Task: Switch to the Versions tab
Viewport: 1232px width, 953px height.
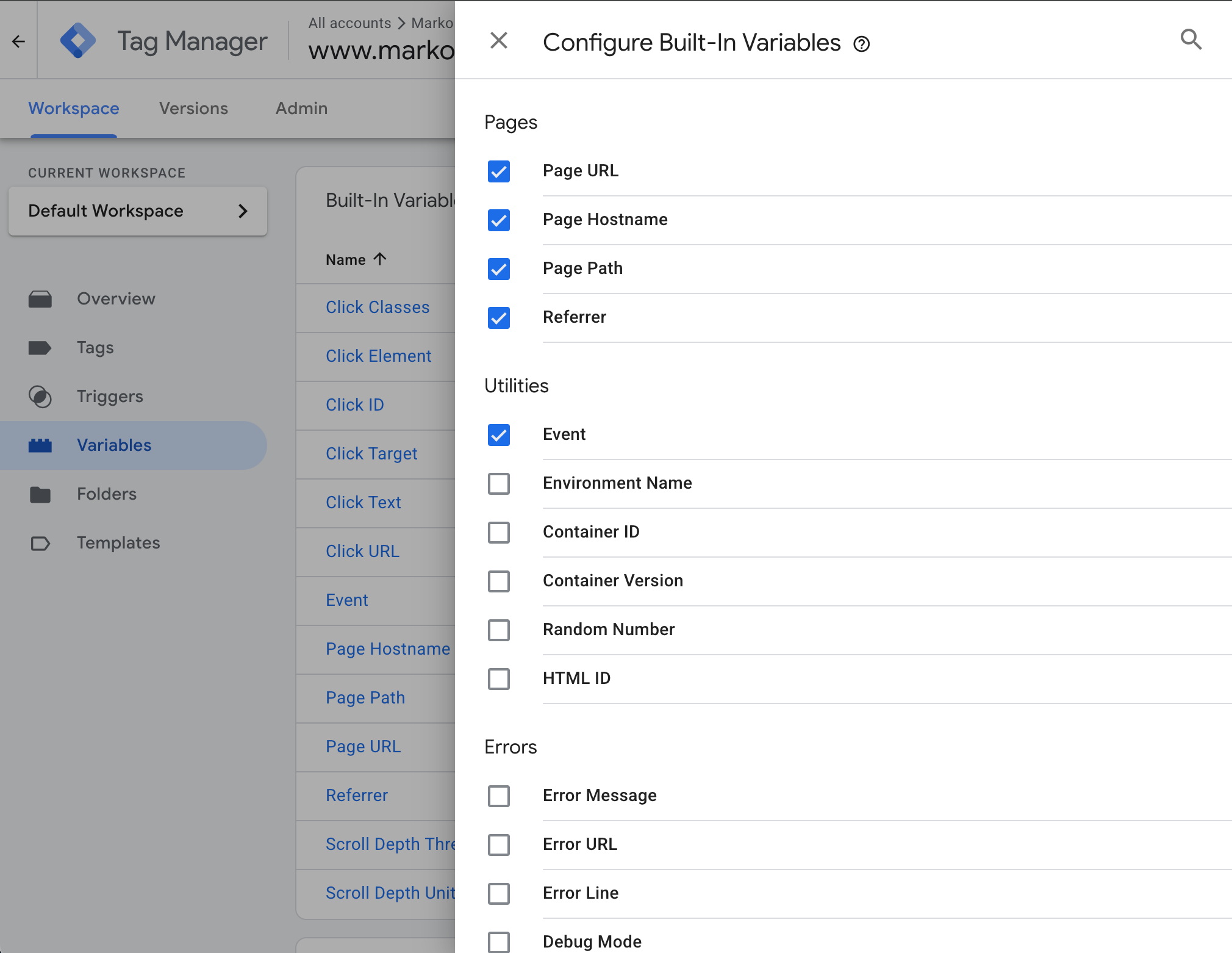Action: pyautogui.click(x=193, y=109)
